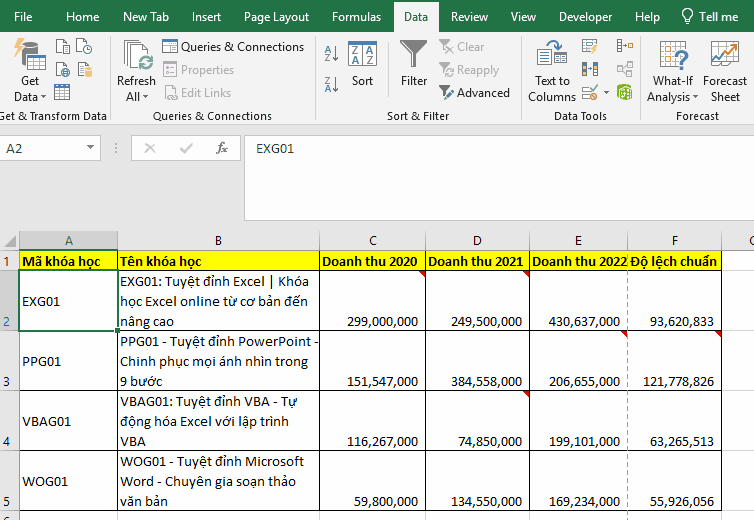Click cell containing VBAG01

(x=68, y=421)
